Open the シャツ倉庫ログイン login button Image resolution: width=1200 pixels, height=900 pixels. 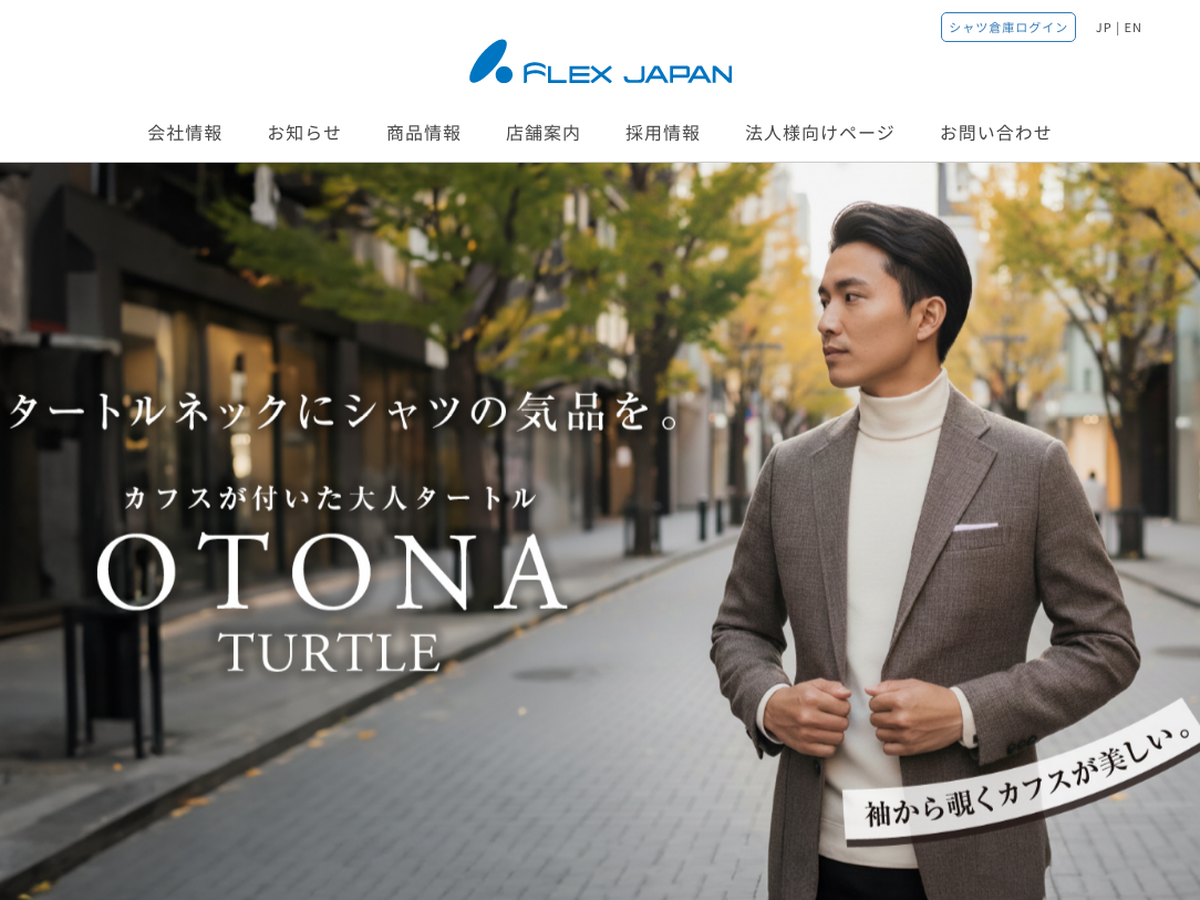coord(1008,27)
